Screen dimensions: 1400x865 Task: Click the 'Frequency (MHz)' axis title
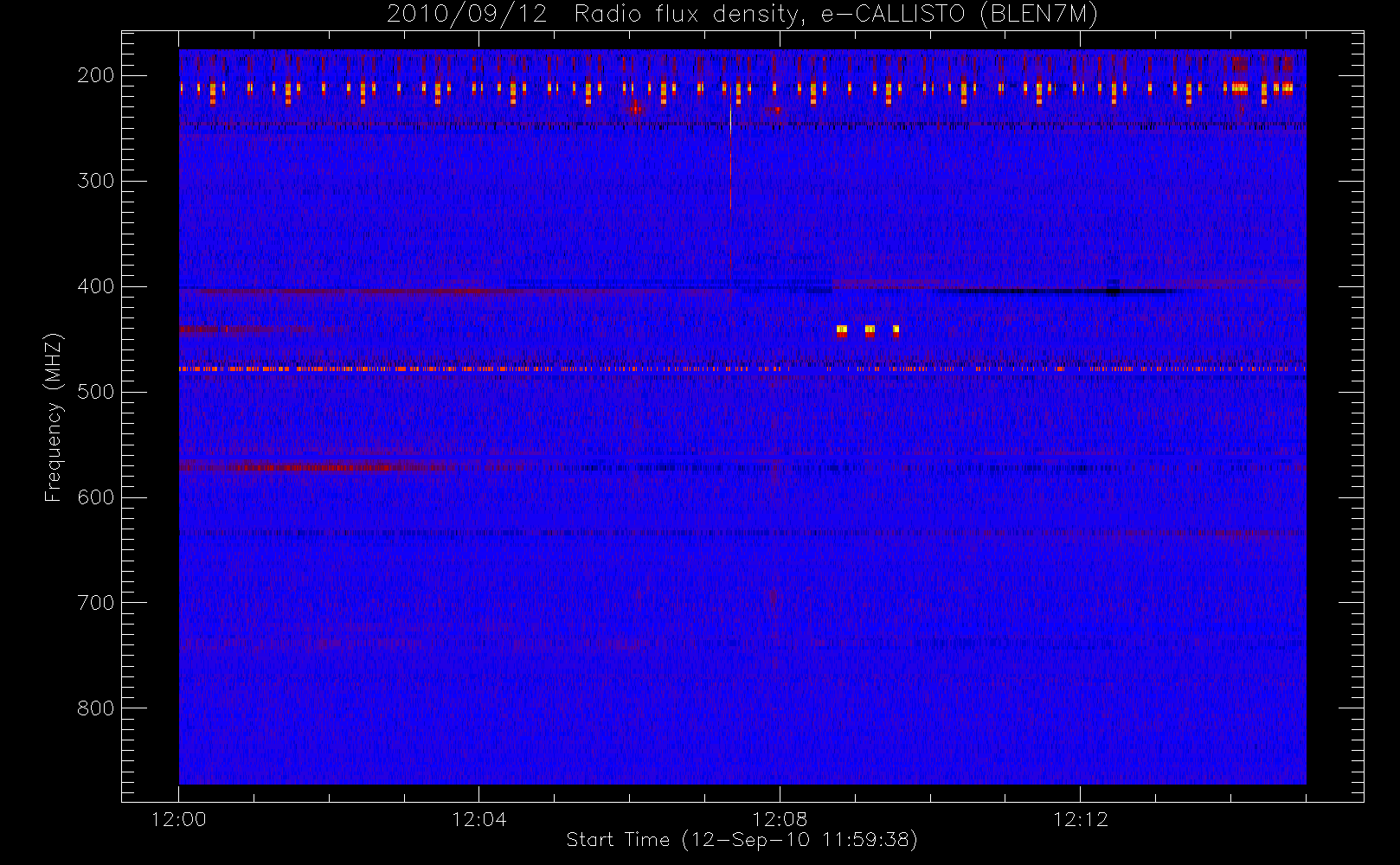(54, 417)
